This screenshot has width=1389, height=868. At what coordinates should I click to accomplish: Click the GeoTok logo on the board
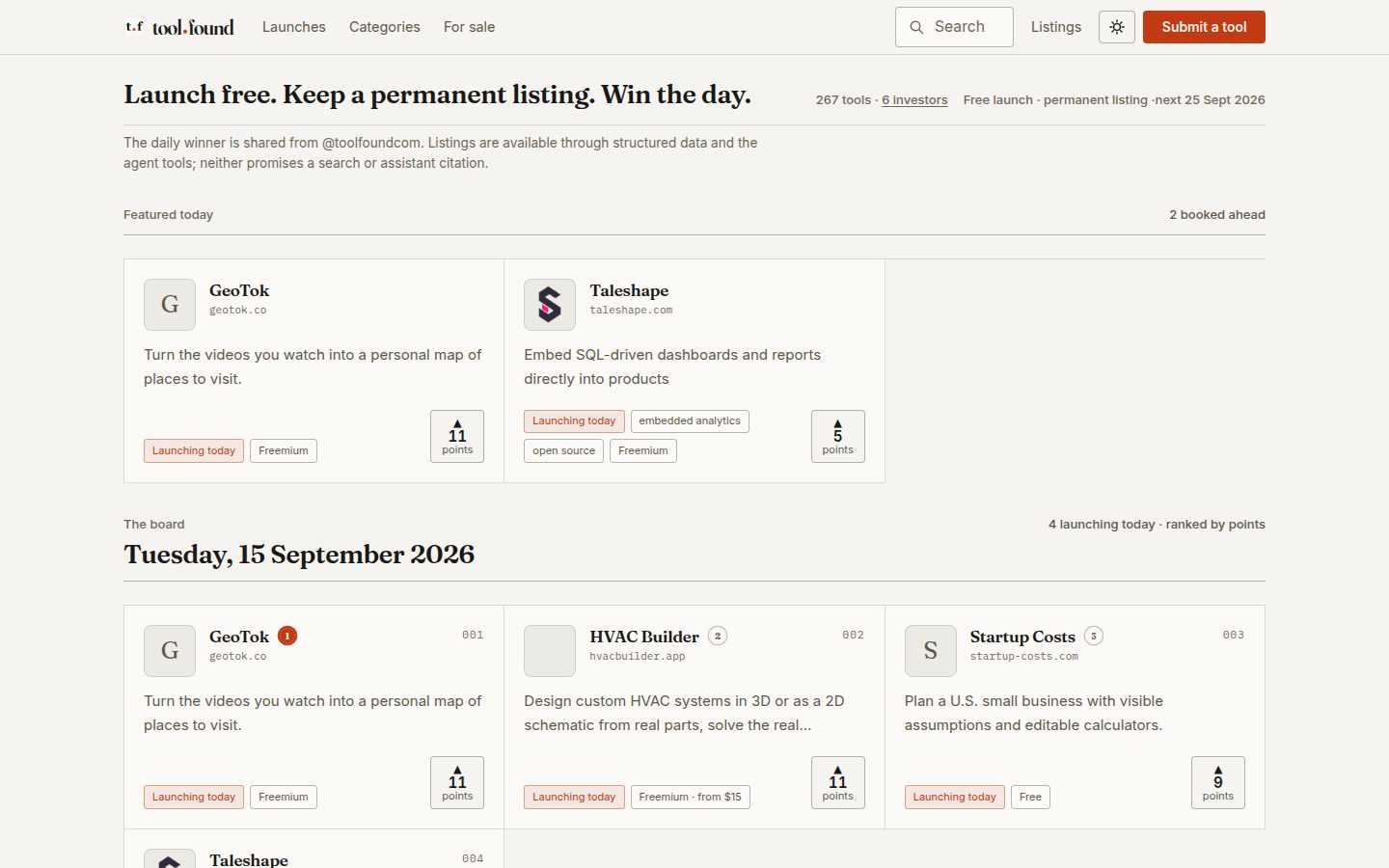point(170,651)
